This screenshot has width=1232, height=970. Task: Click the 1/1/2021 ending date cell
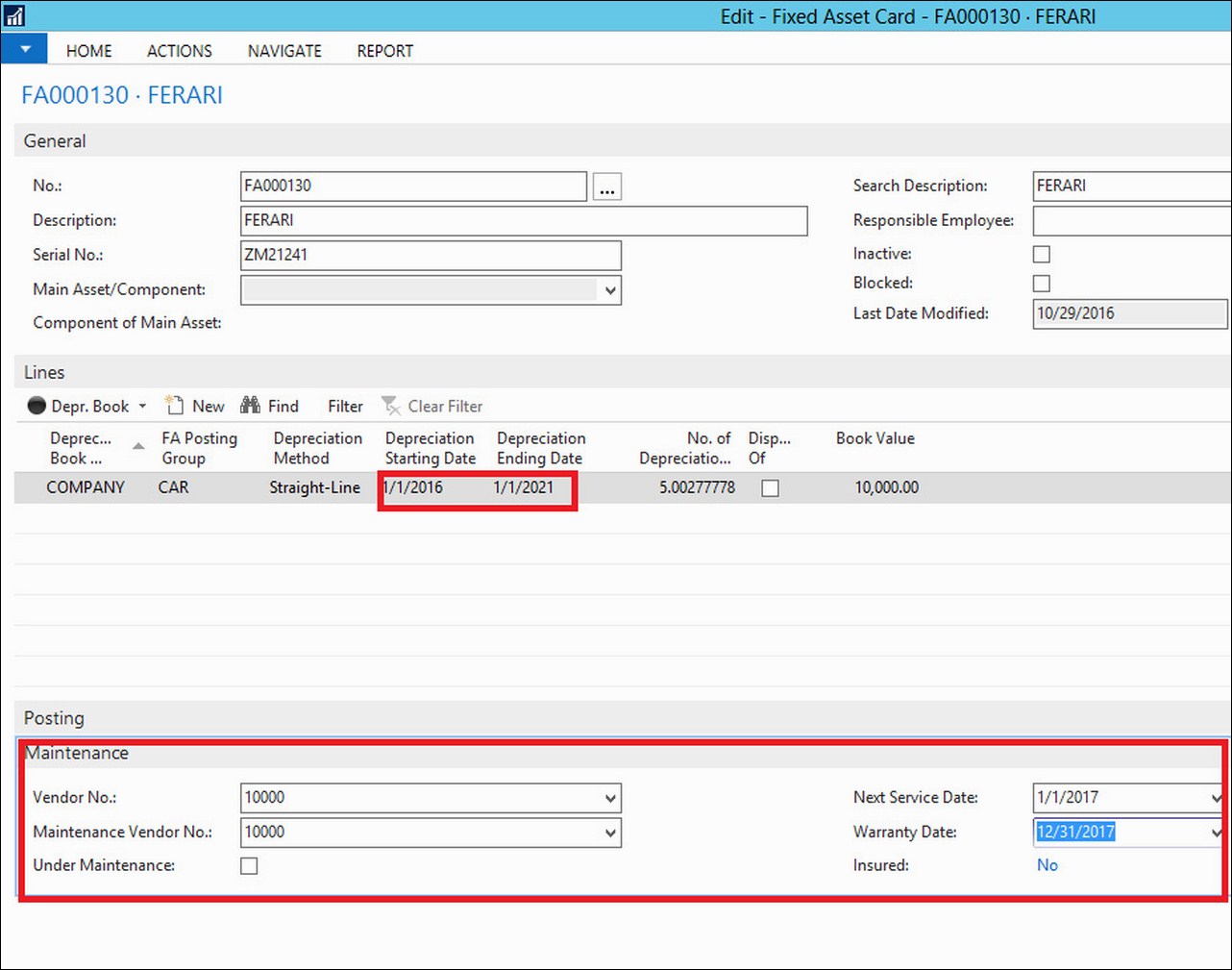point(524,487)
